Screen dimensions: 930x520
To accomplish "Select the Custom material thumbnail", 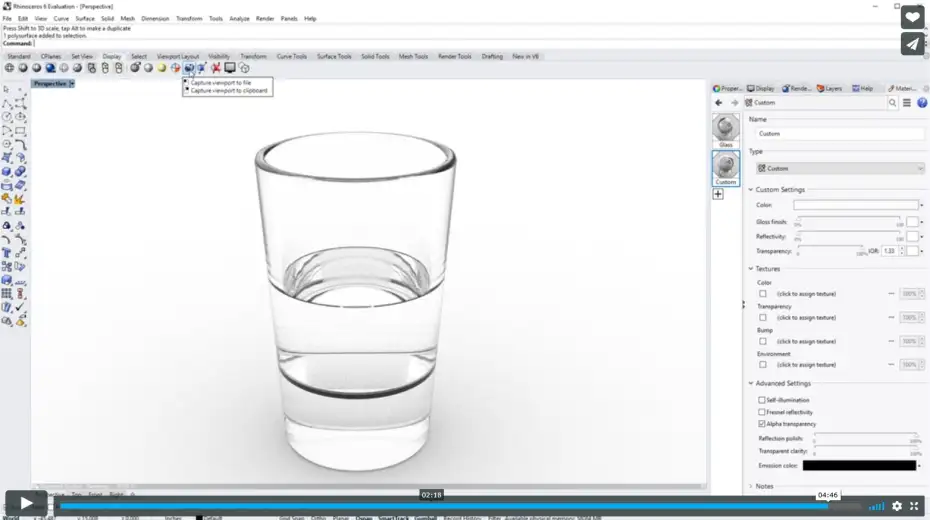I will (725, 168).
